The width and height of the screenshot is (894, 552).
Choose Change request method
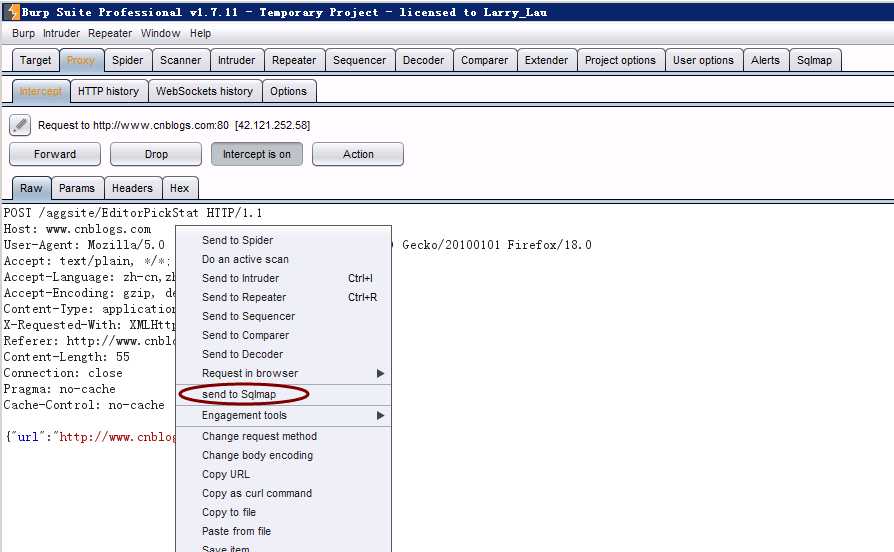click(x=283, y=436)
